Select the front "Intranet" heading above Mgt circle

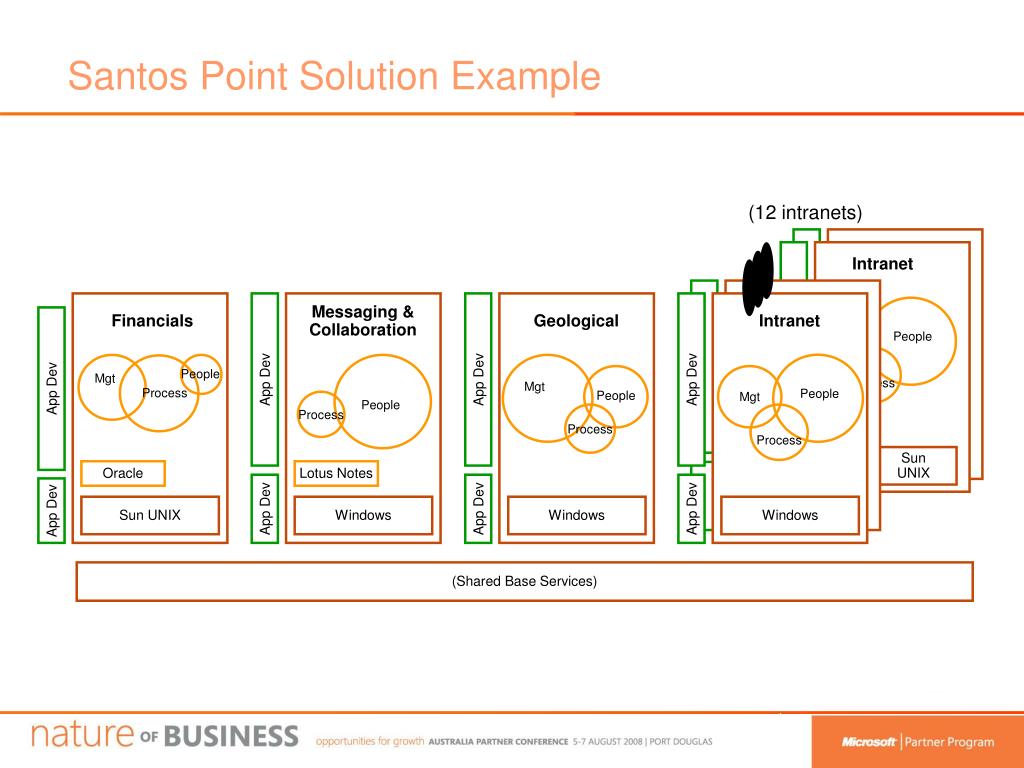pos(789,321)
